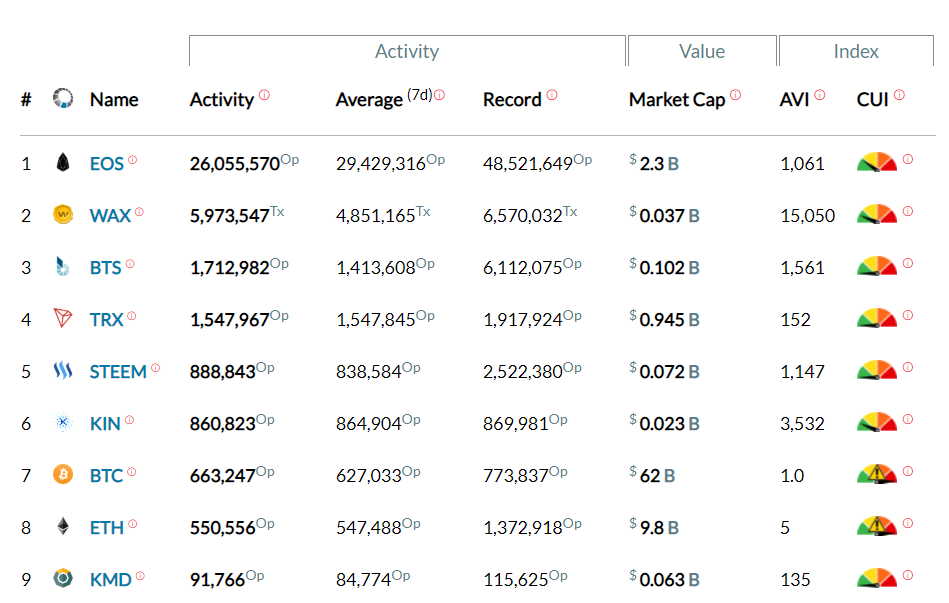
Task: Open the KMD link
Action: [110, 580]
